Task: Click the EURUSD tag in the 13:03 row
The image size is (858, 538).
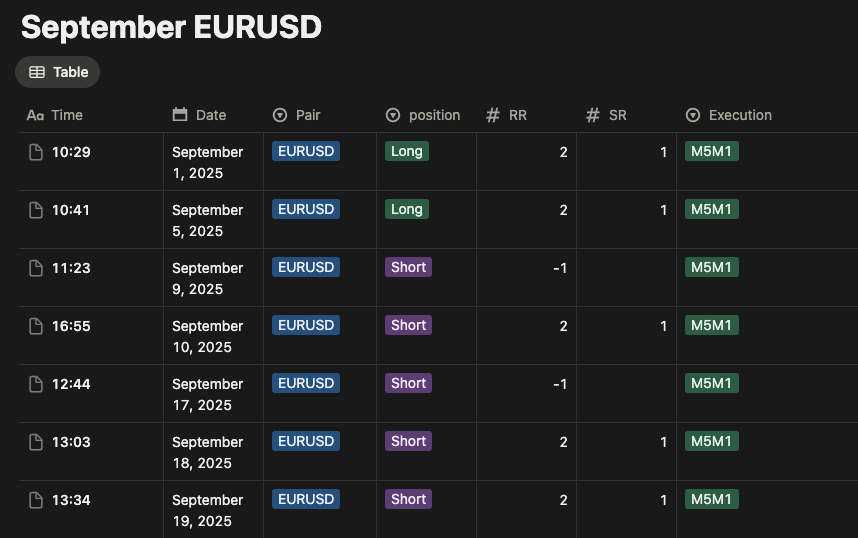Action: [306, 441]
